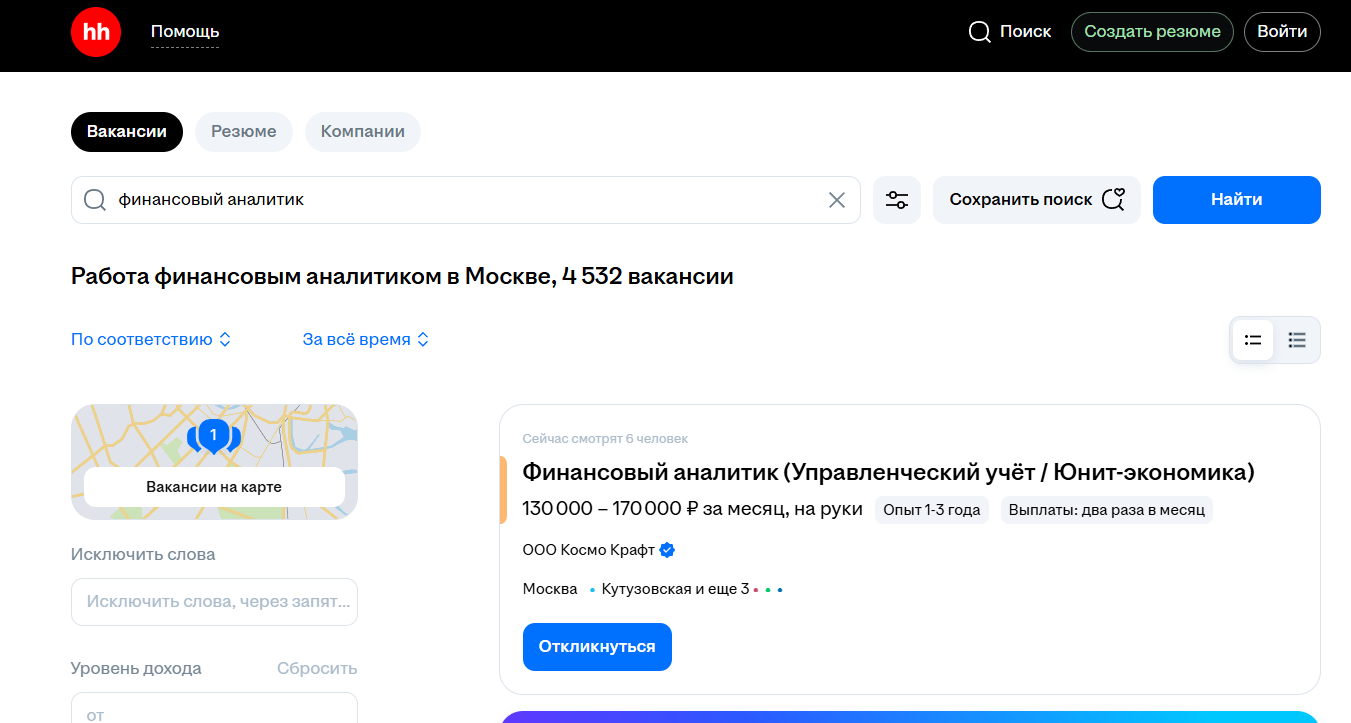Open the По соответствию sorting dropdown
Image resolution: width=1351 pixels, height=723 pixels.
click(x=151, y=340)
